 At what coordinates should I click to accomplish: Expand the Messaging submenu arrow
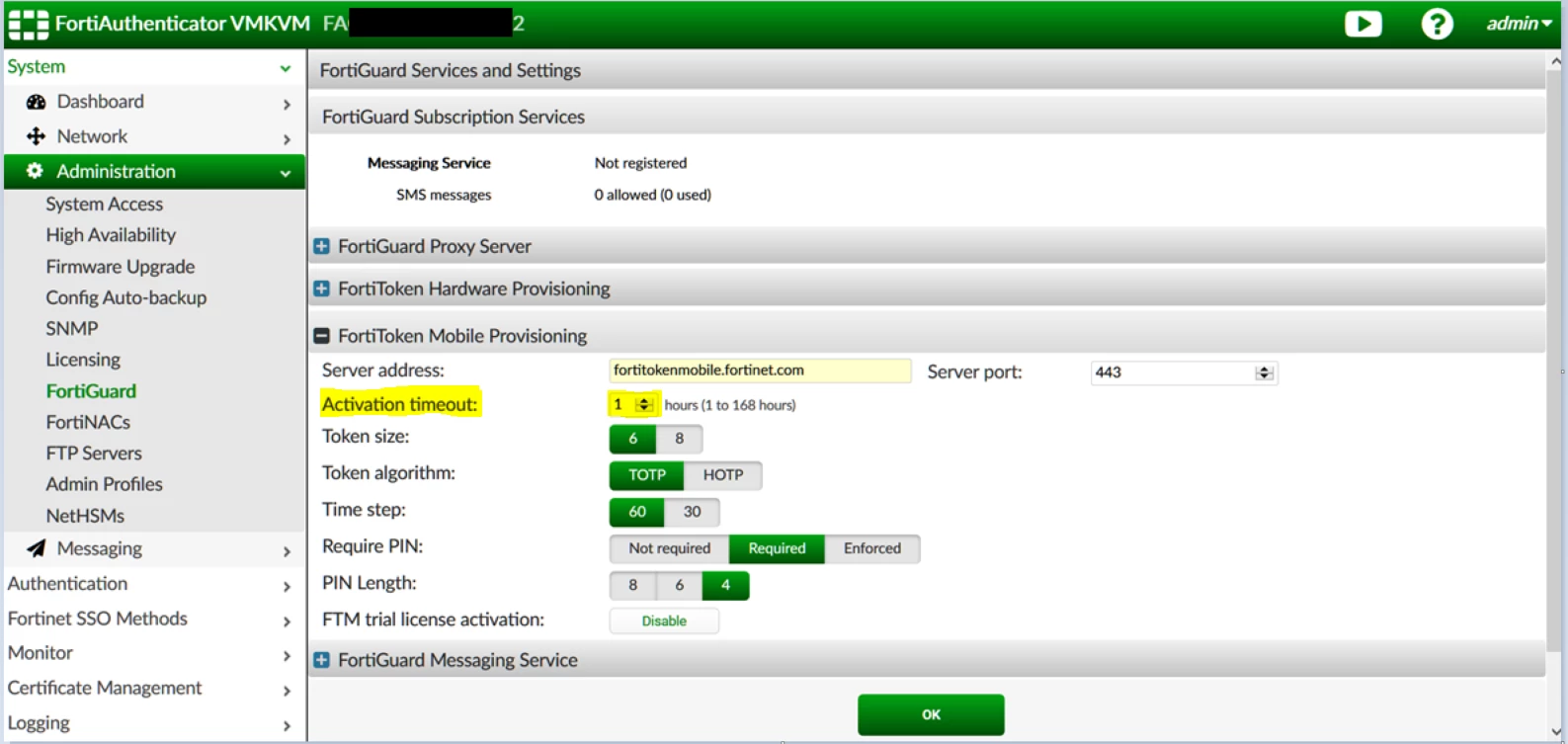click(287, 551)
